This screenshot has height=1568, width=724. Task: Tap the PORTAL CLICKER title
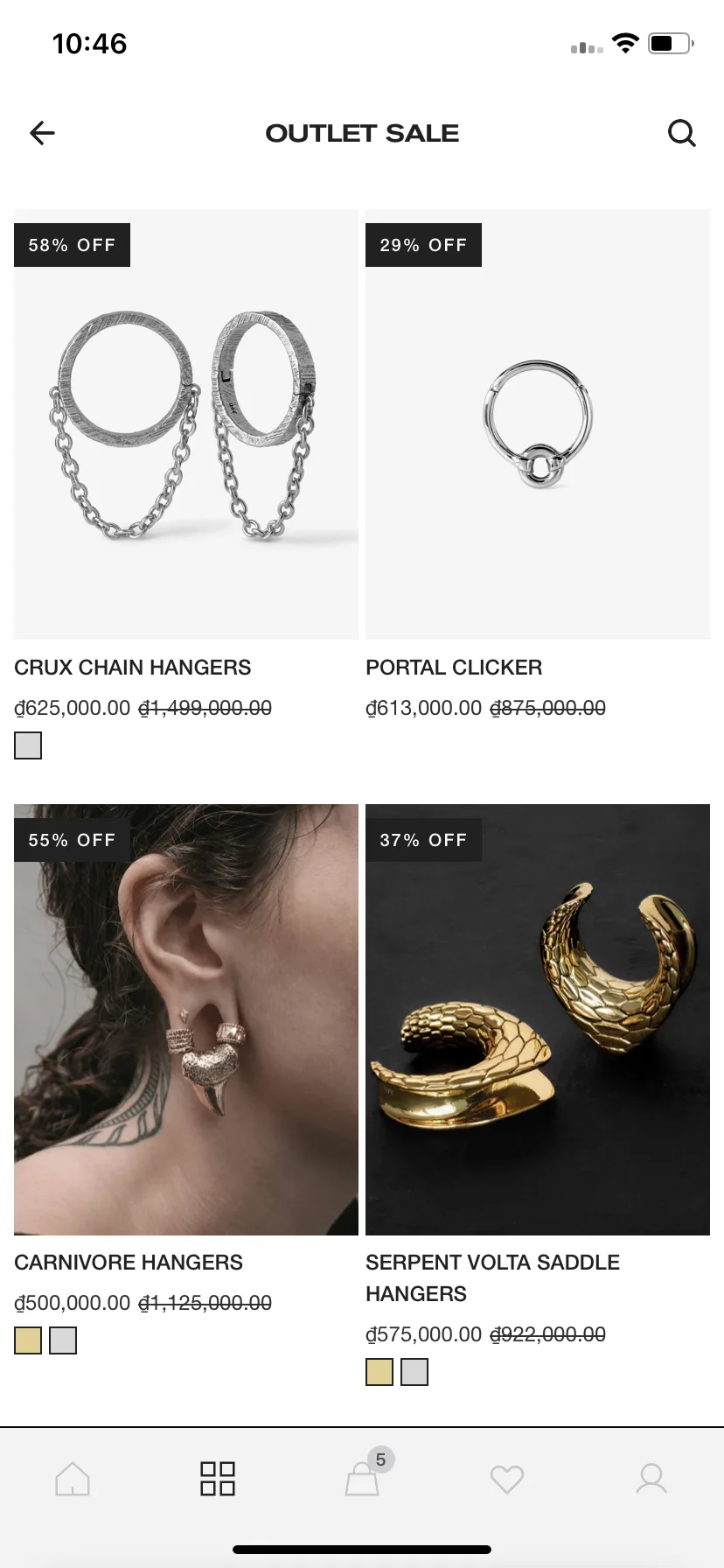pos(454,668)
